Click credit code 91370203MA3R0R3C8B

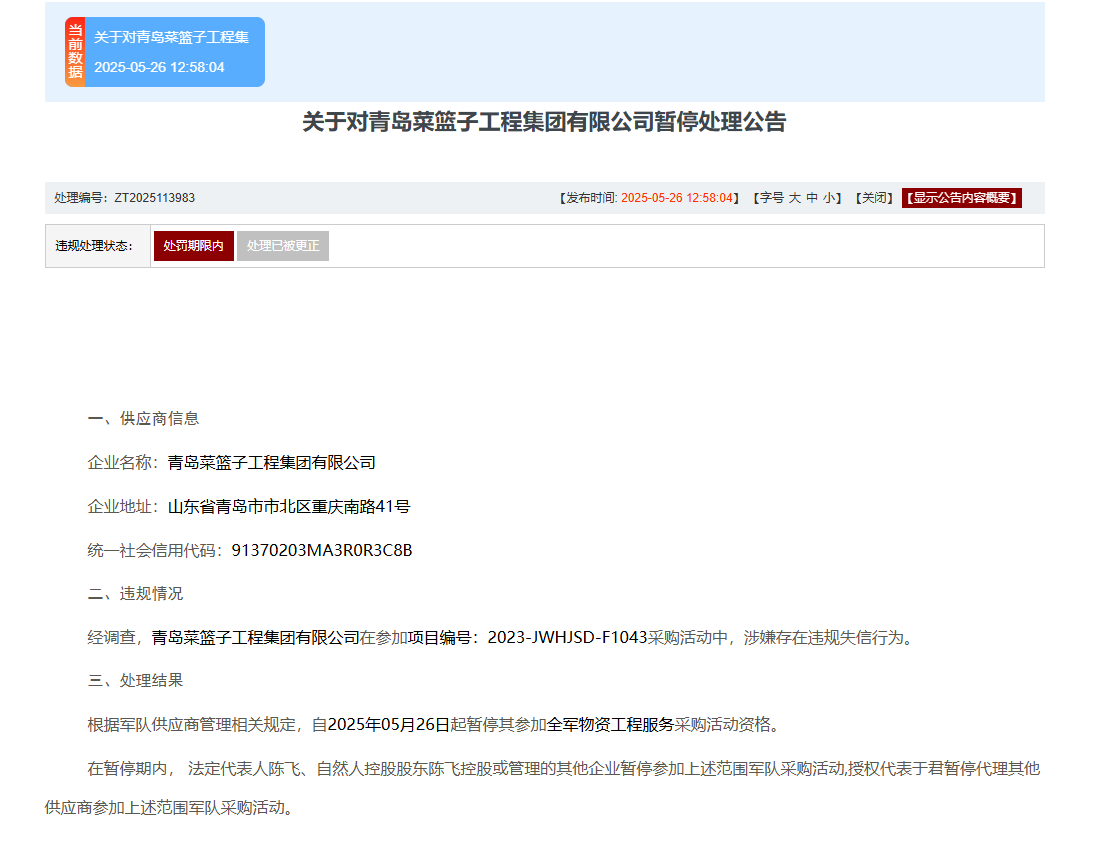click(322, 551)
